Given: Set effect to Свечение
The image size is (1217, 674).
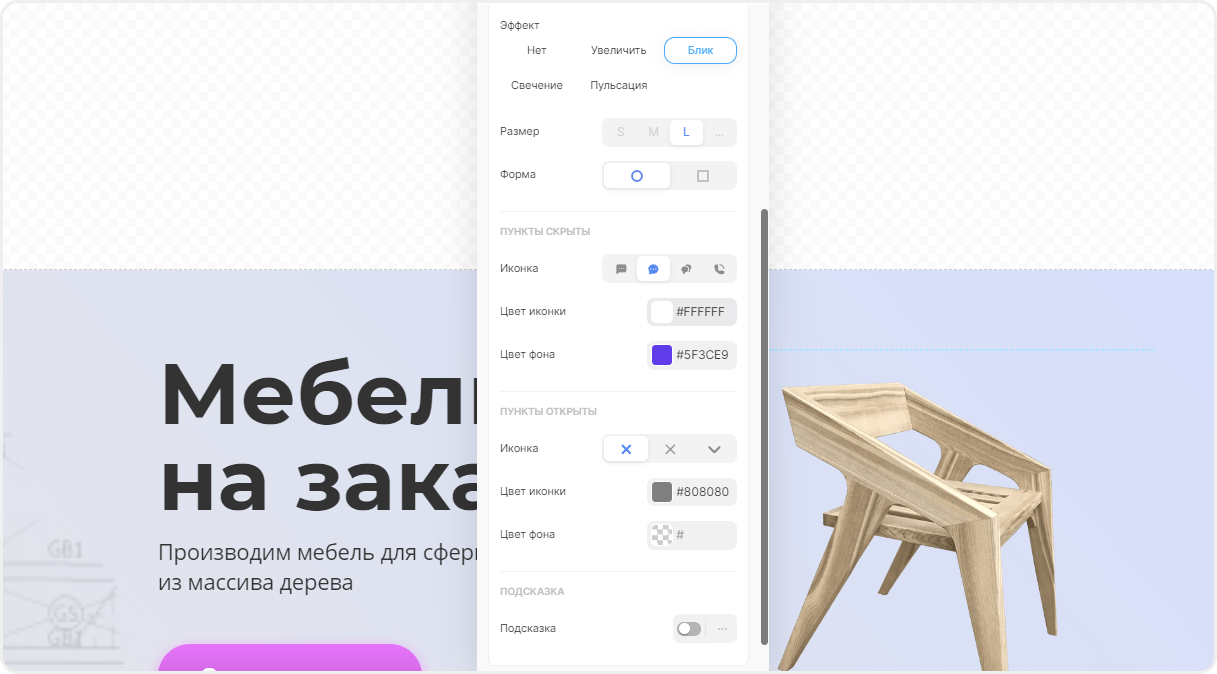Looking at the screenshot, I should 537,85.
